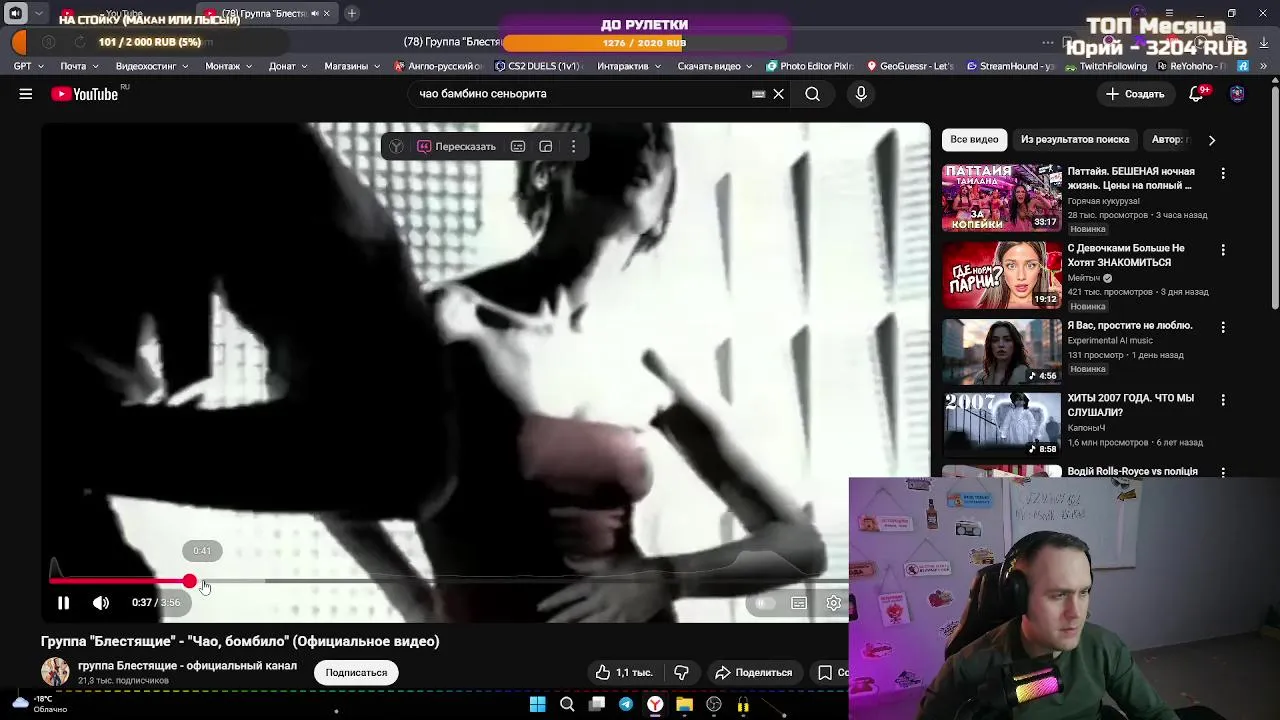1280x720 pixels.
Task: Click the picture-in-picture icon in overlay bar
Action: [546, 147]
